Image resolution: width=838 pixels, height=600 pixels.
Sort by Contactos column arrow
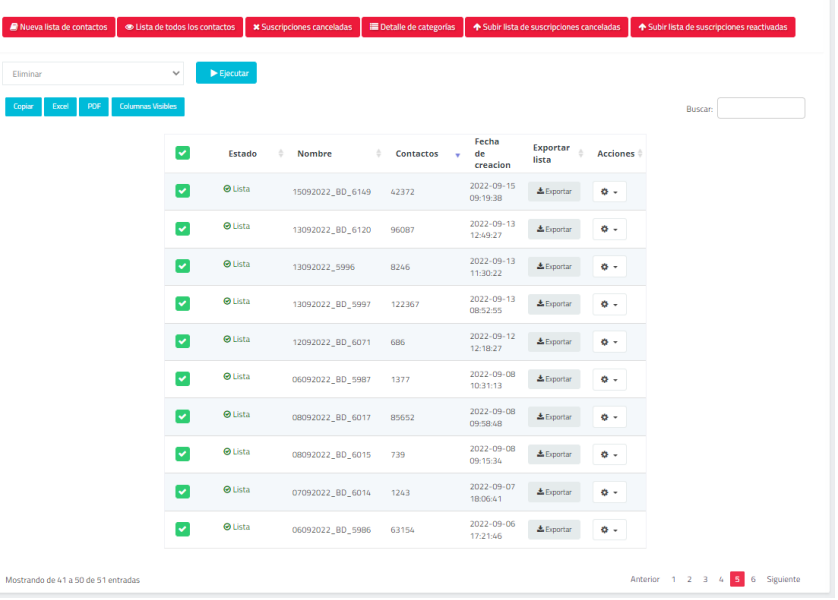click(457, 155)
